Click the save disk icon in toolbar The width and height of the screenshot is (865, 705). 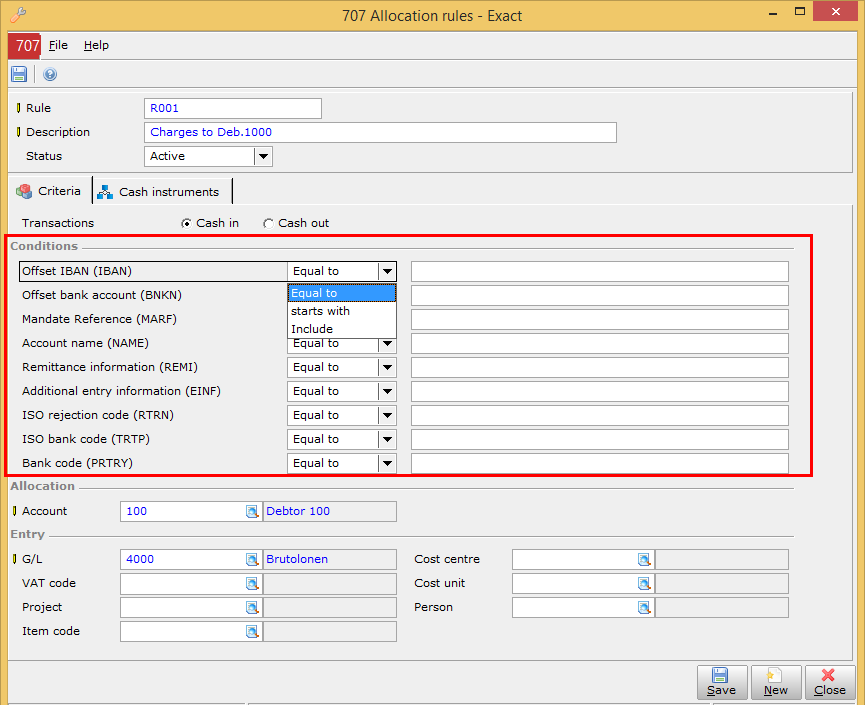click(19, 74)
